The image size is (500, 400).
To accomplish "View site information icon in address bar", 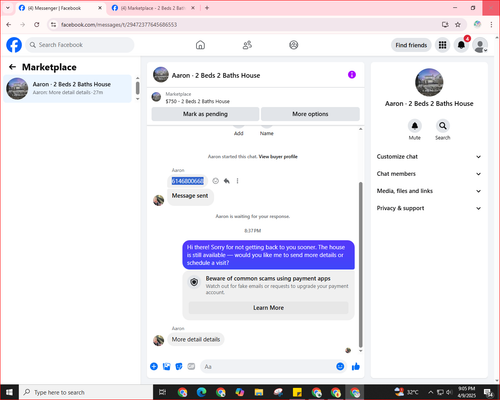I will click(53, 25).
